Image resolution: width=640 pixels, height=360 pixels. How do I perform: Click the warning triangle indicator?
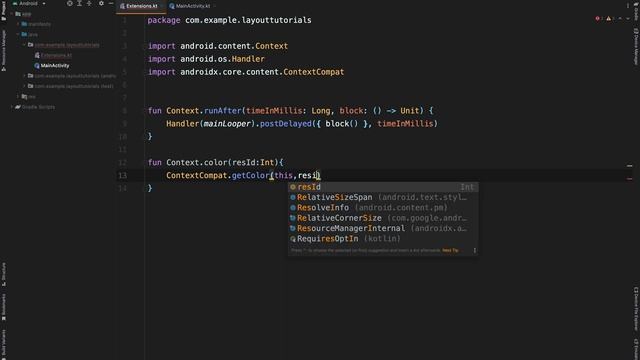pos(609,18)
